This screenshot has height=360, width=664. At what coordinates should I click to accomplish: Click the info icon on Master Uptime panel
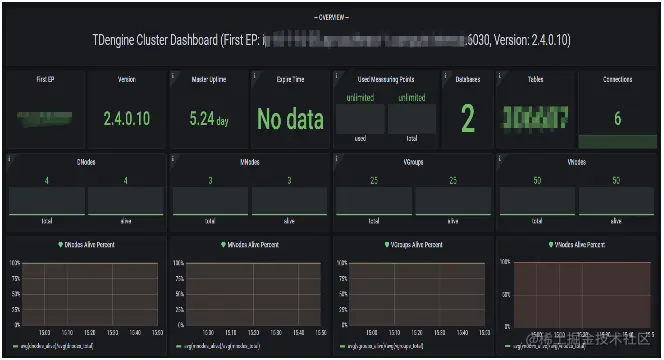pos(173,75)
